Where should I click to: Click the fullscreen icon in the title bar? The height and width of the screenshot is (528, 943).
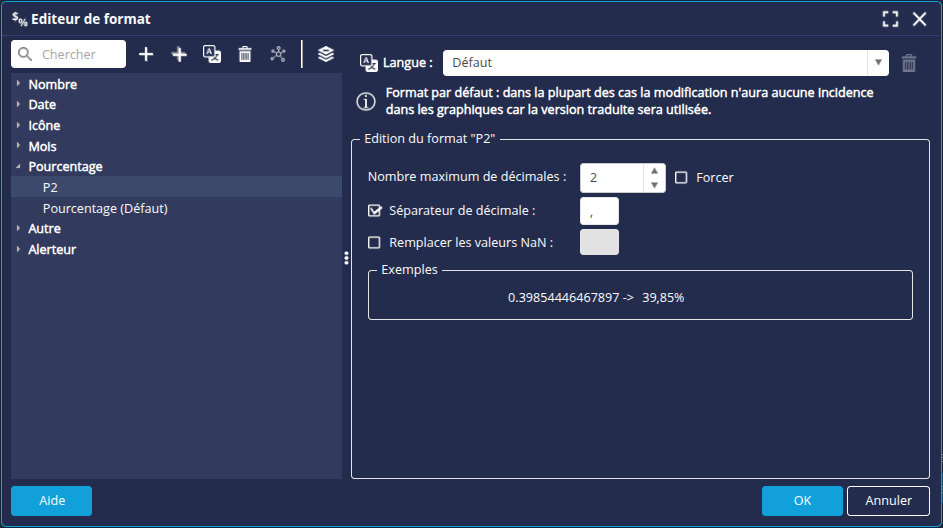click(890, 19)
